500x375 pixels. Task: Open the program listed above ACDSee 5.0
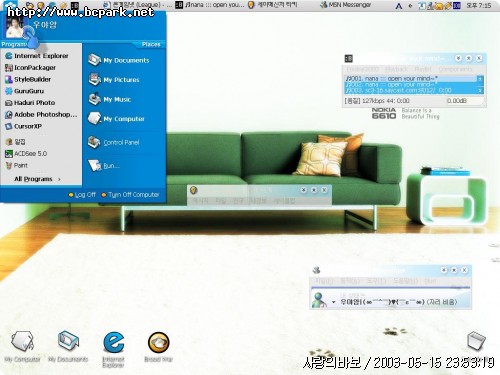tap(15, 142)
